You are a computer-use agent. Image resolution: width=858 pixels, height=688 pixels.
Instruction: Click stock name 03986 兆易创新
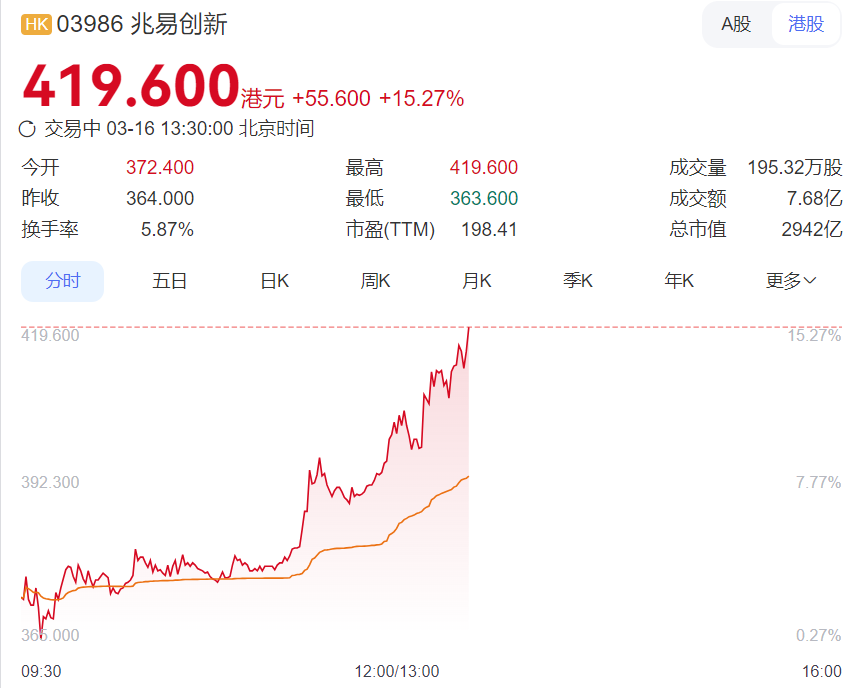pyautogui.click(x=142, y=25)
